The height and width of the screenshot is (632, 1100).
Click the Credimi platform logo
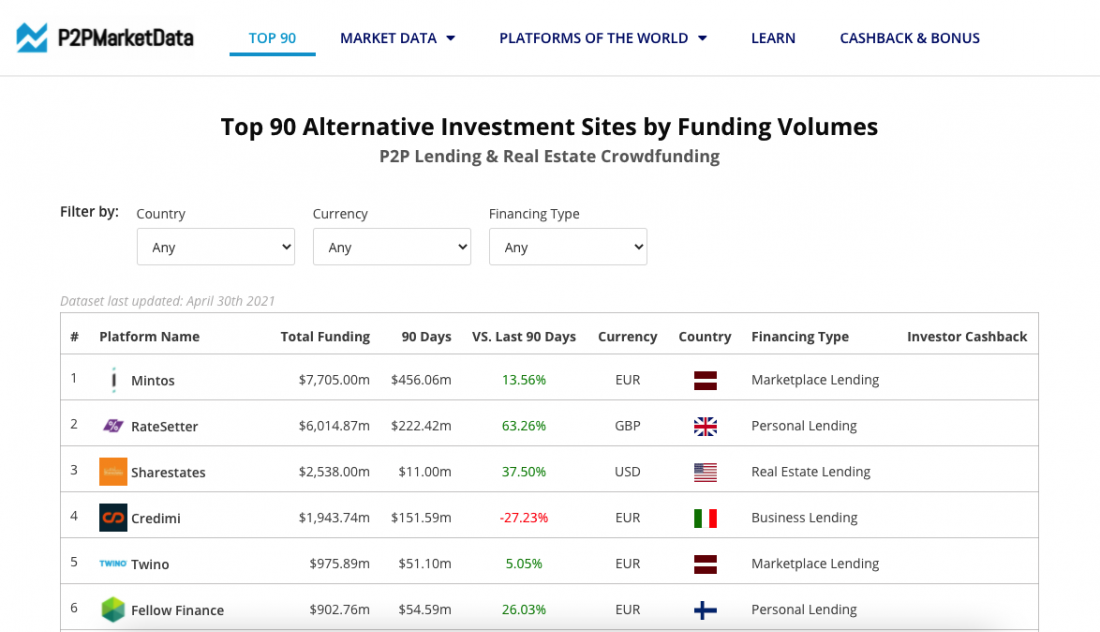coord(113,518)
